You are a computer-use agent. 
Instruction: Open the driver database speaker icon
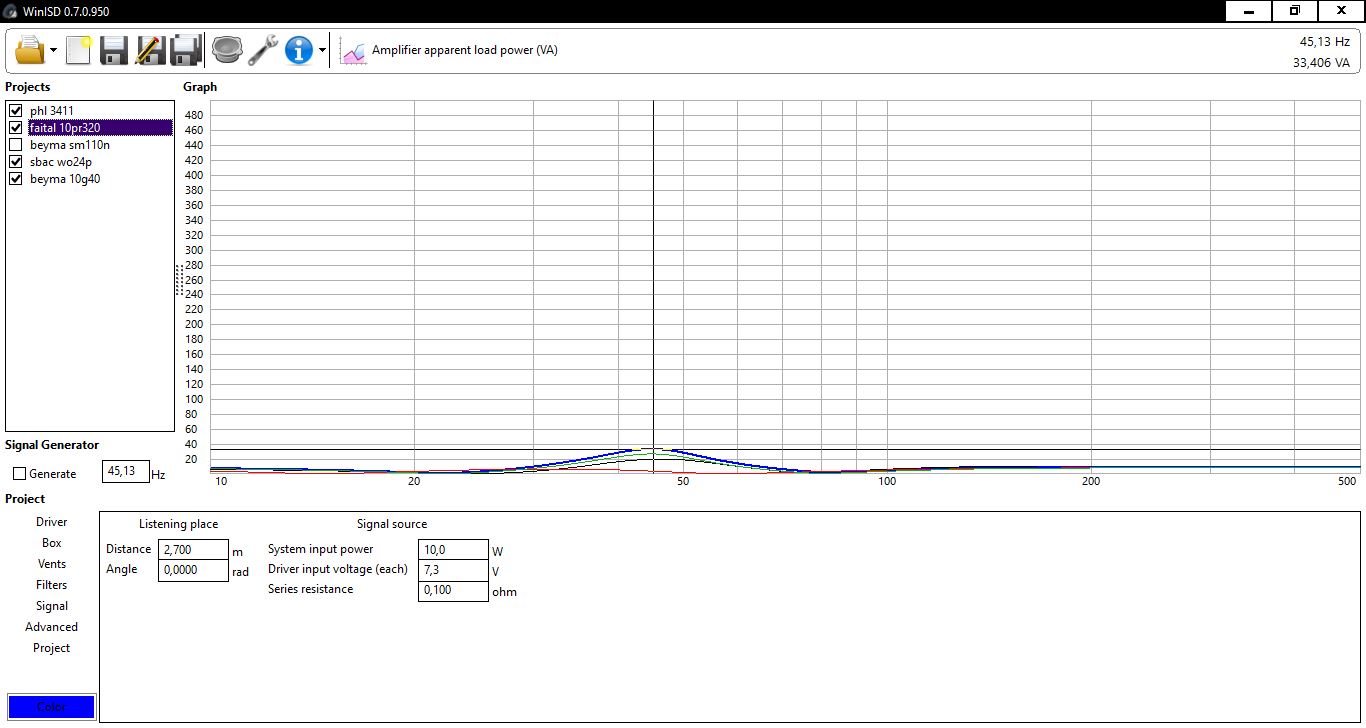click(227, 49)
